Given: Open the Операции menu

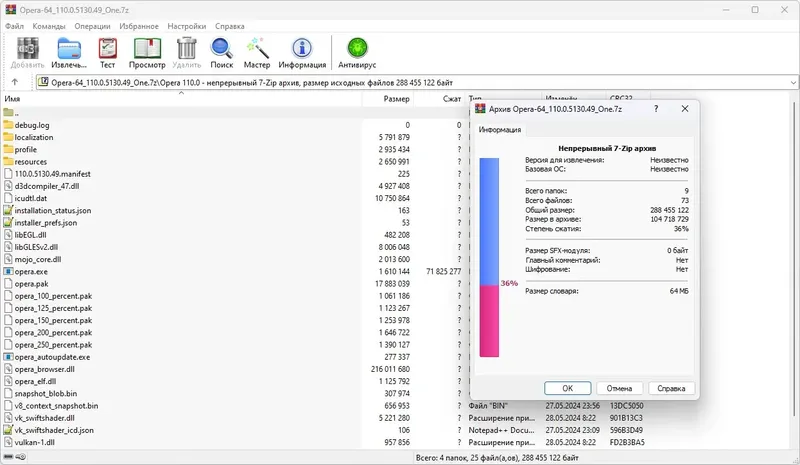Looking at the screenshot, I should point(92,26).
